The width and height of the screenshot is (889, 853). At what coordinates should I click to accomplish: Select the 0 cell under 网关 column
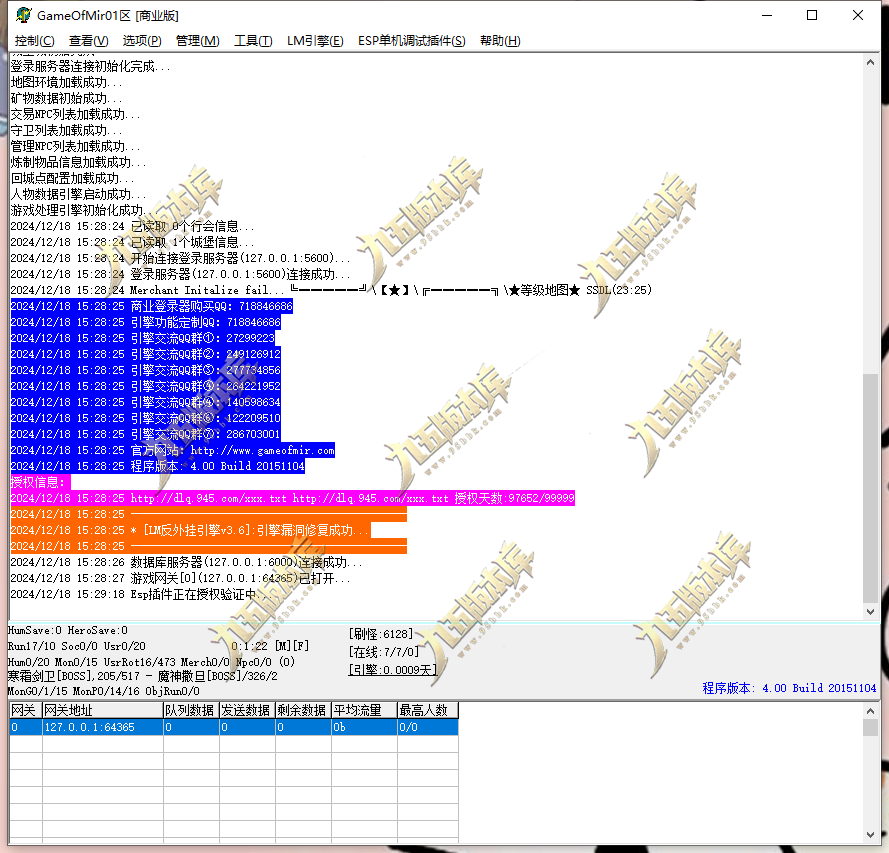[x=26, y=727]
